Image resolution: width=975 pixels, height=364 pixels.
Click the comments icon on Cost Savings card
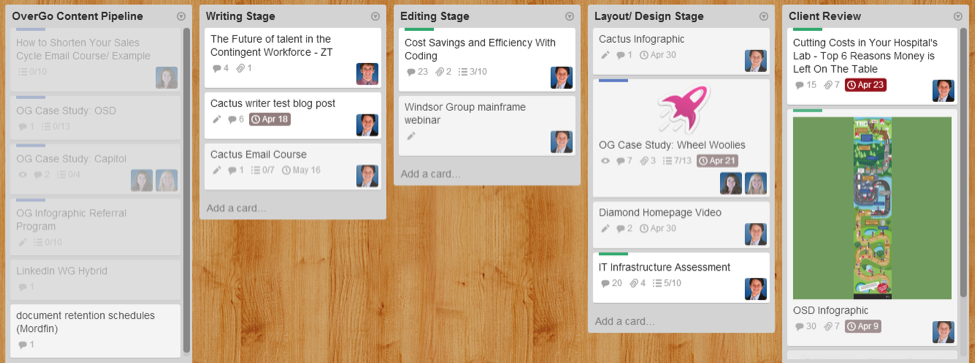[410, 72]
